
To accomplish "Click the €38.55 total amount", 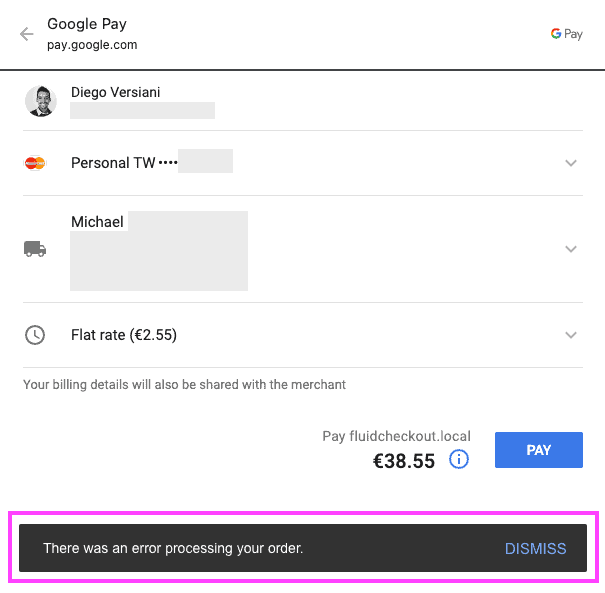I will [403, 461].
